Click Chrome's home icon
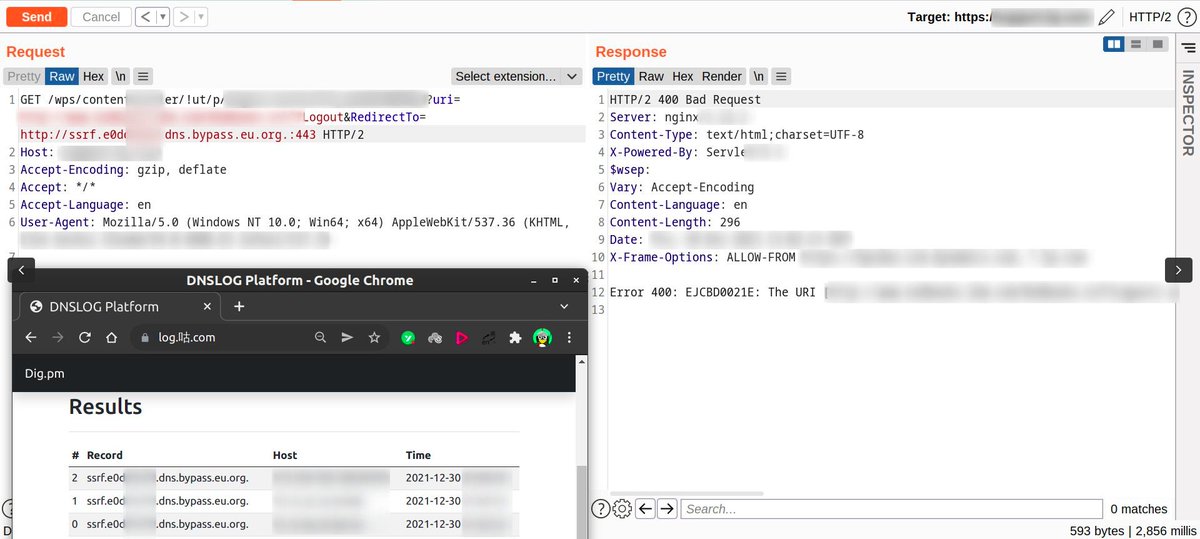Image resolution: width=1200 pixels, height=539 pixels. 112,338
